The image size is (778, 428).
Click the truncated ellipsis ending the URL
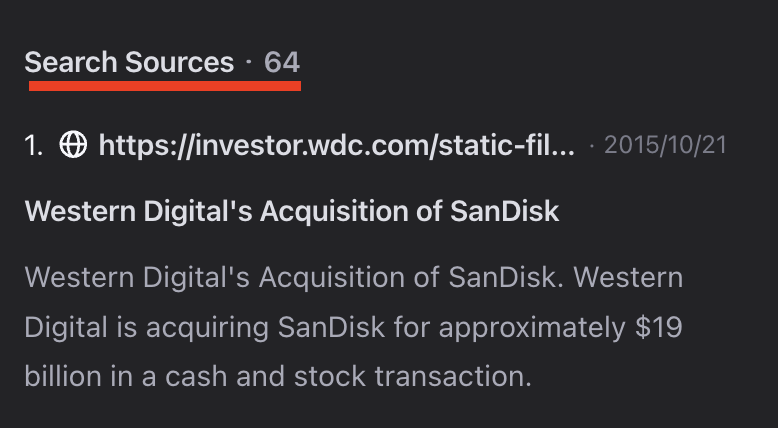point(564,148)
